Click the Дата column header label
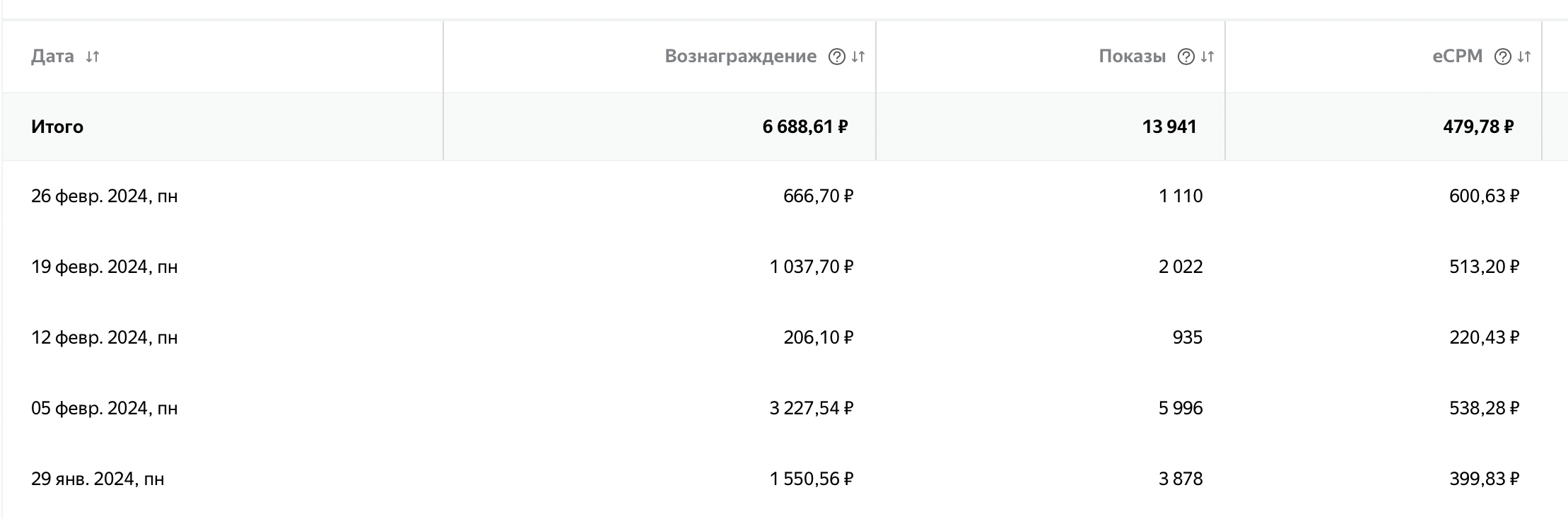The image size is (1568, 519). [x=52, y=57]
